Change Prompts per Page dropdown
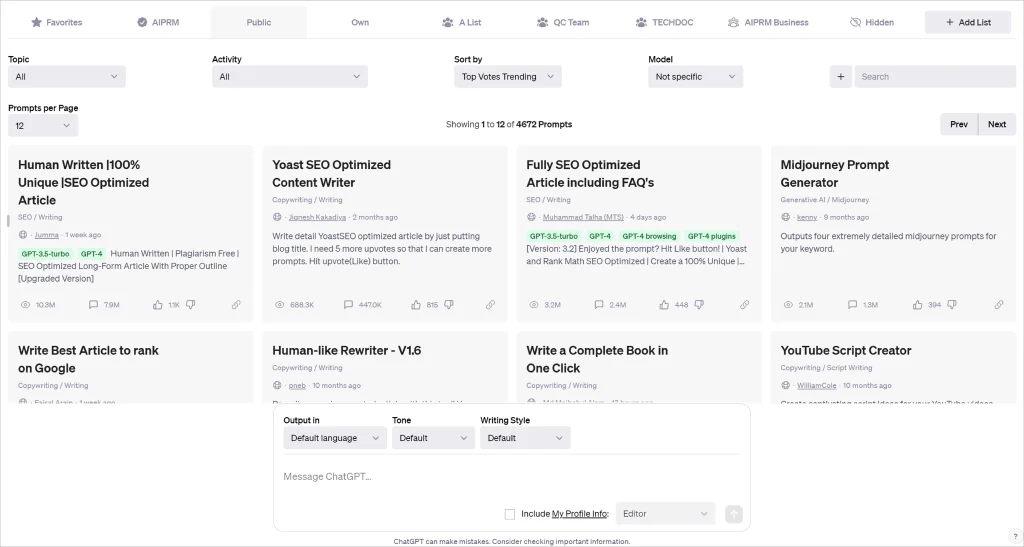This screenshot has width=1024, height=547. tap(43, 125)
